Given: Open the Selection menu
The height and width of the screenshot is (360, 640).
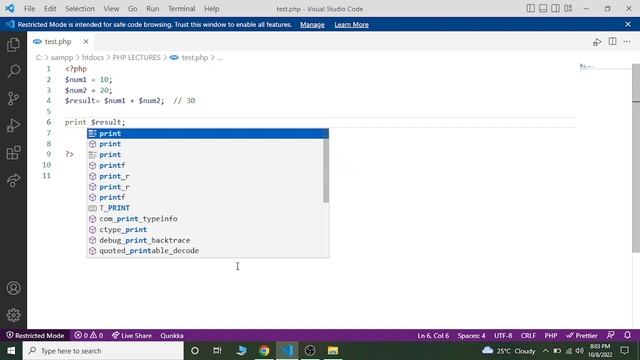Looking at the screenshot, I should coord(80,9).
